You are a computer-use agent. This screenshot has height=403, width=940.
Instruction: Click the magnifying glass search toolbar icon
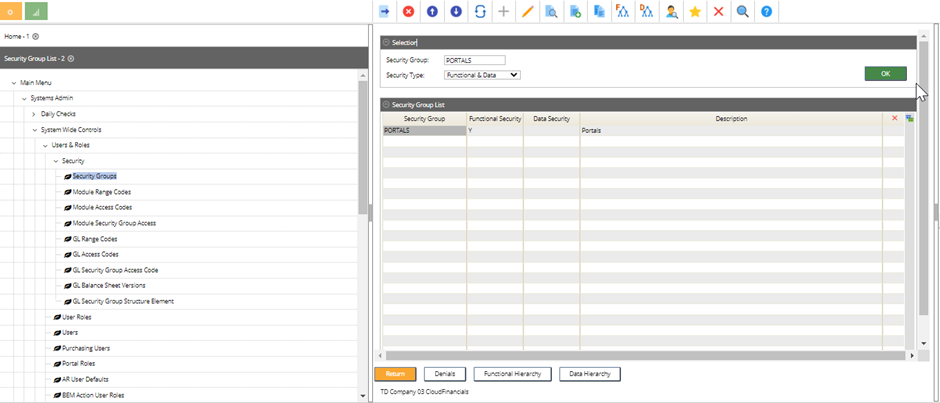pos(743,11)
